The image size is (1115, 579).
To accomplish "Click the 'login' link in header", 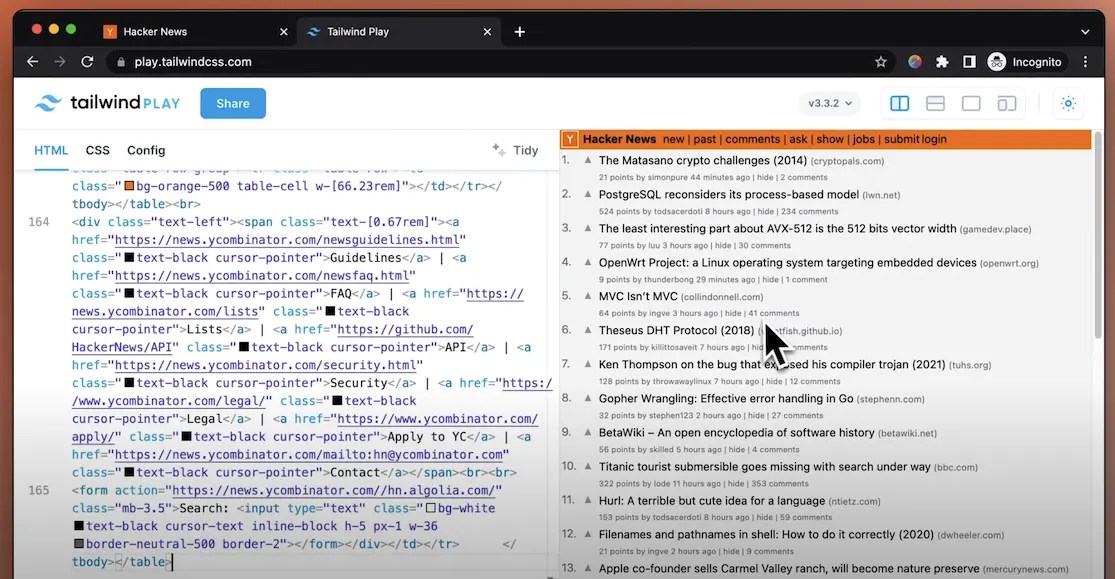I will click(934, 139).
